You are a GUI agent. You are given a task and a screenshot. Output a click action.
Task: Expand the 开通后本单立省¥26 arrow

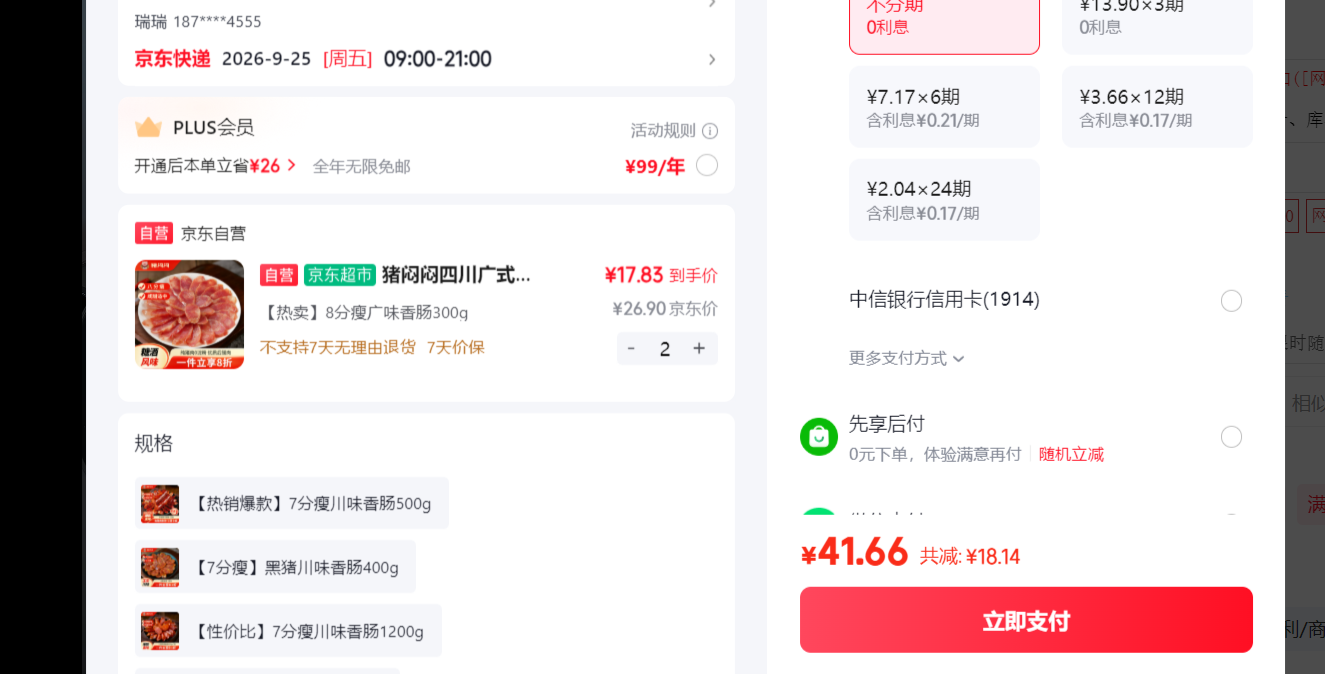click(292, 165)
